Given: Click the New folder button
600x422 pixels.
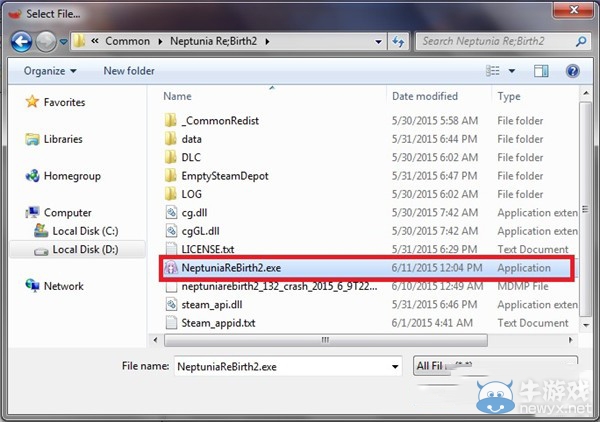Looking at the screenshot, I should coord(129,71).
